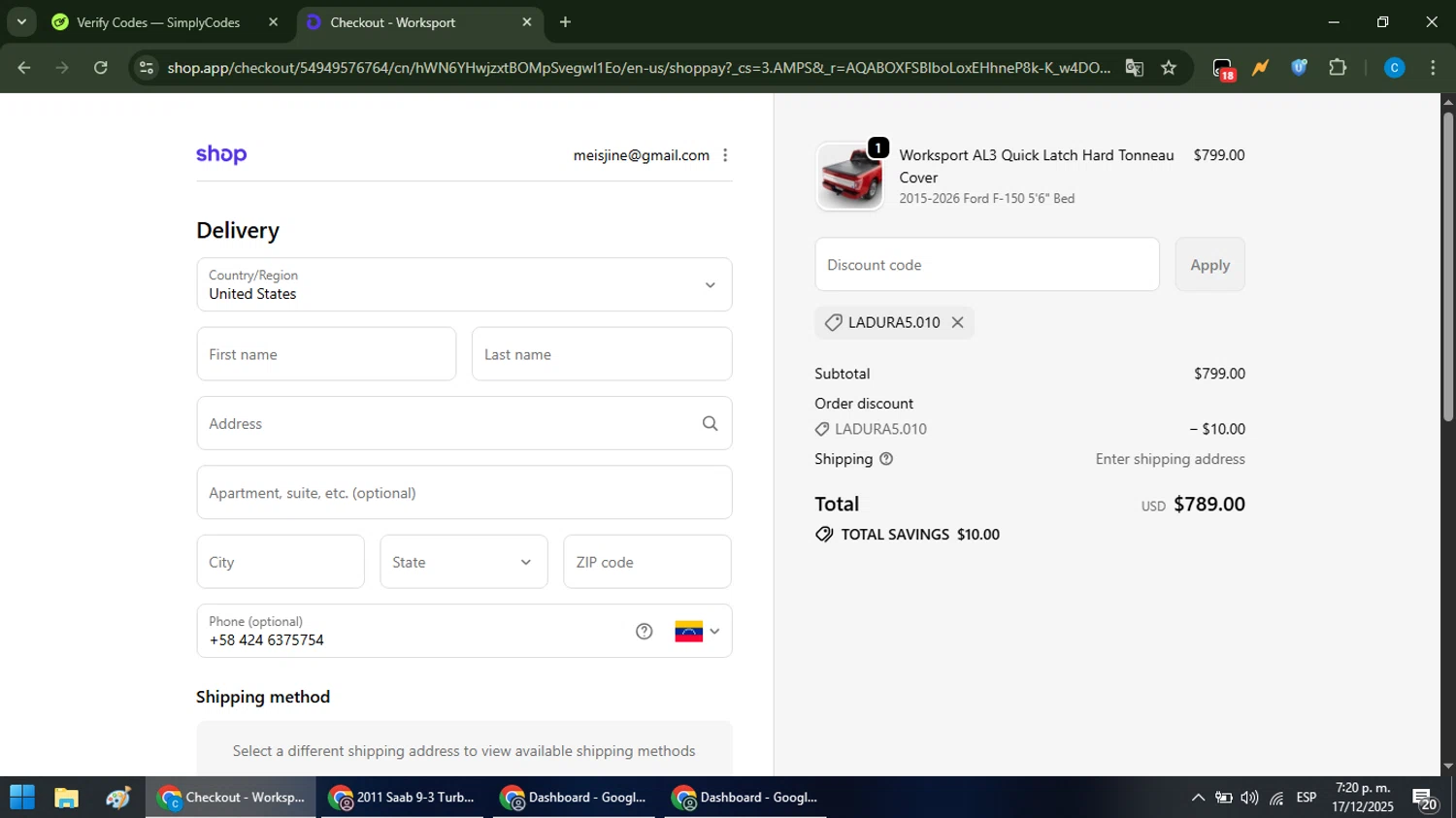1456x818 pixels.
Task: Click the extension icon with 18 badge
Action: click(x=1223, y=69)
